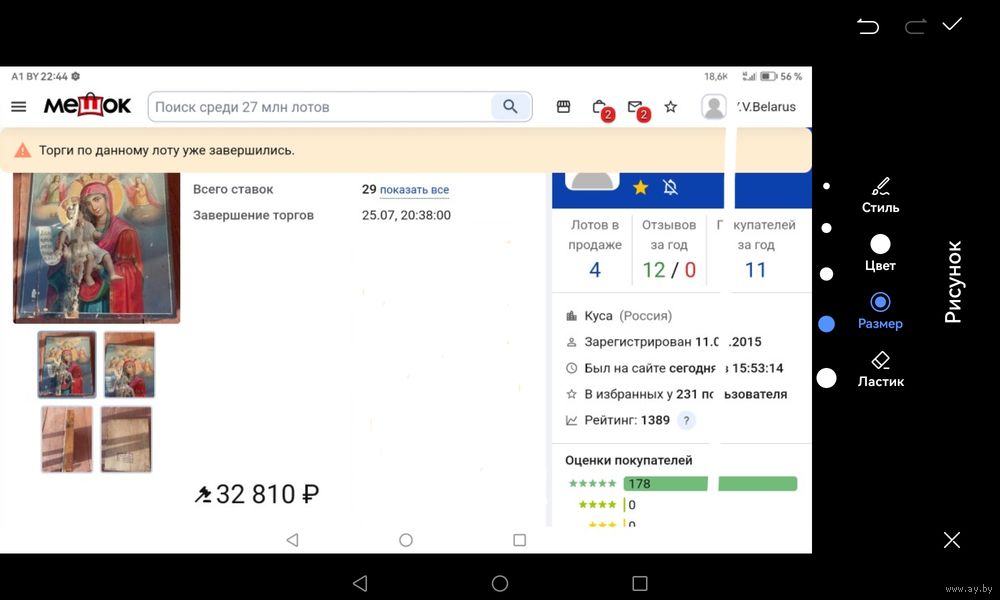Tap the inner screenshot home circle

[x=406, y=540]
